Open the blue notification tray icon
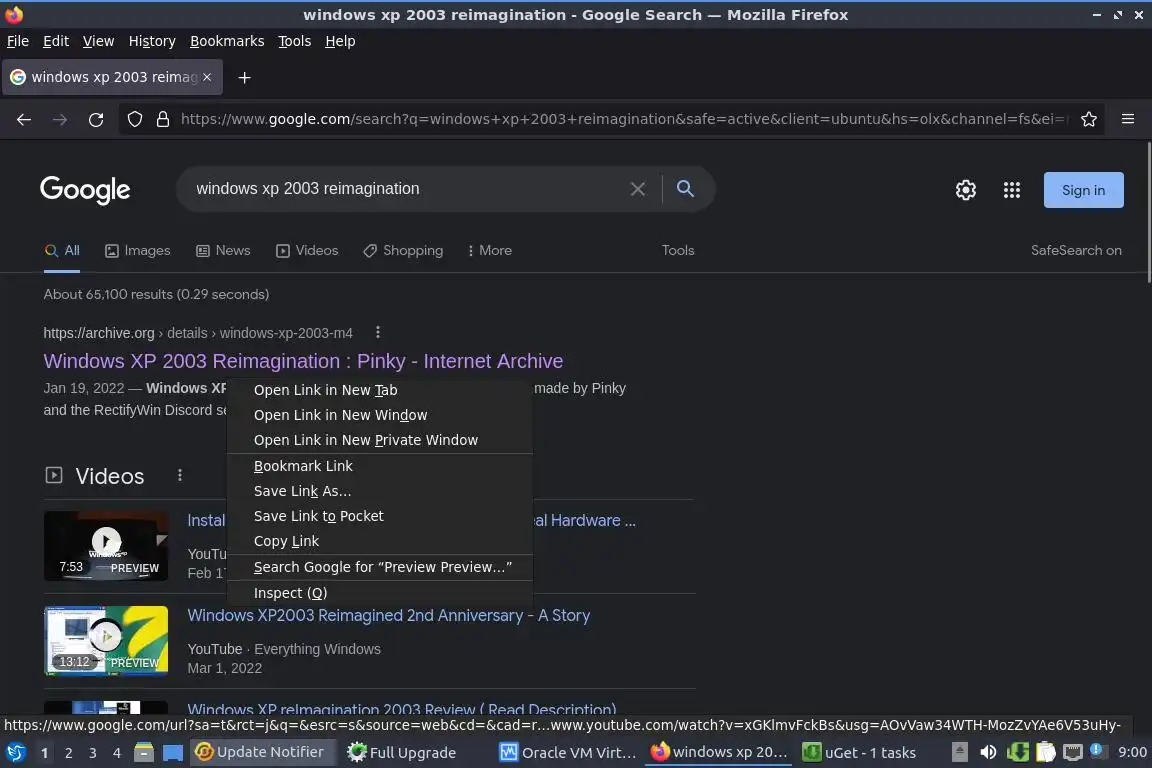1152x768 pixels. [1097, 750]
